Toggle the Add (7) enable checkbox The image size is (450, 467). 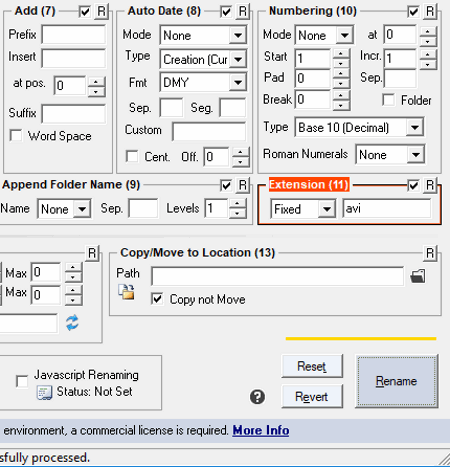[85, 12]
